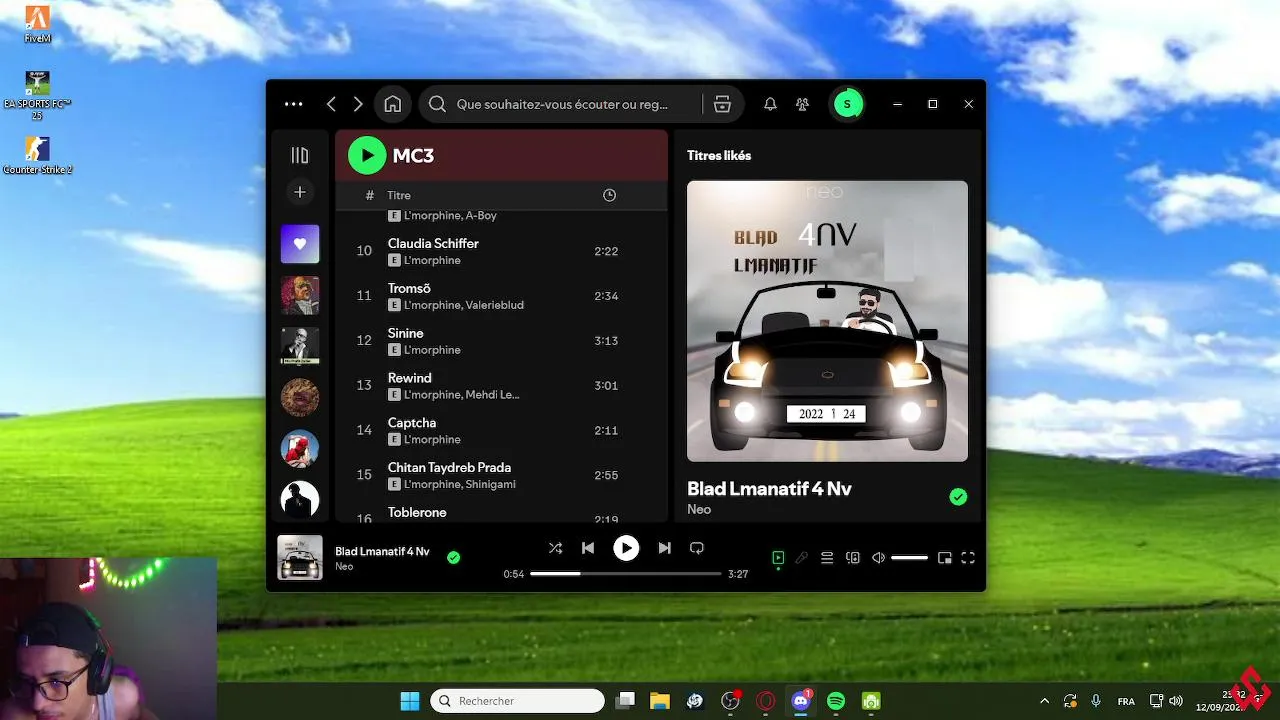Show hidden system tray icons

click(1045, 701)
